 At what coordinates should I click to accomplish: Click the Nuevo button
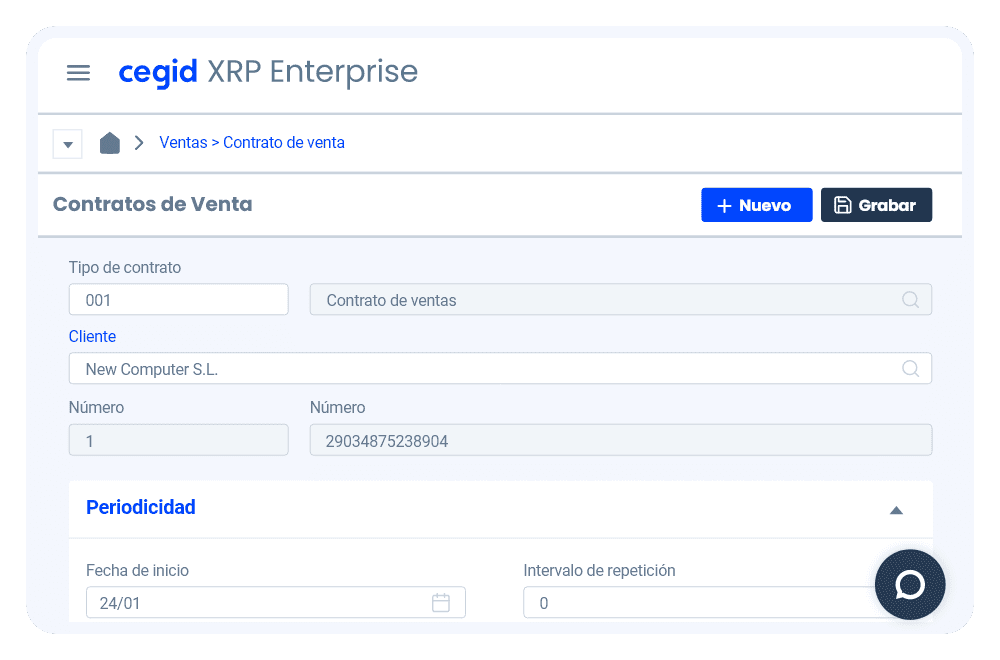tap(756, 205)
